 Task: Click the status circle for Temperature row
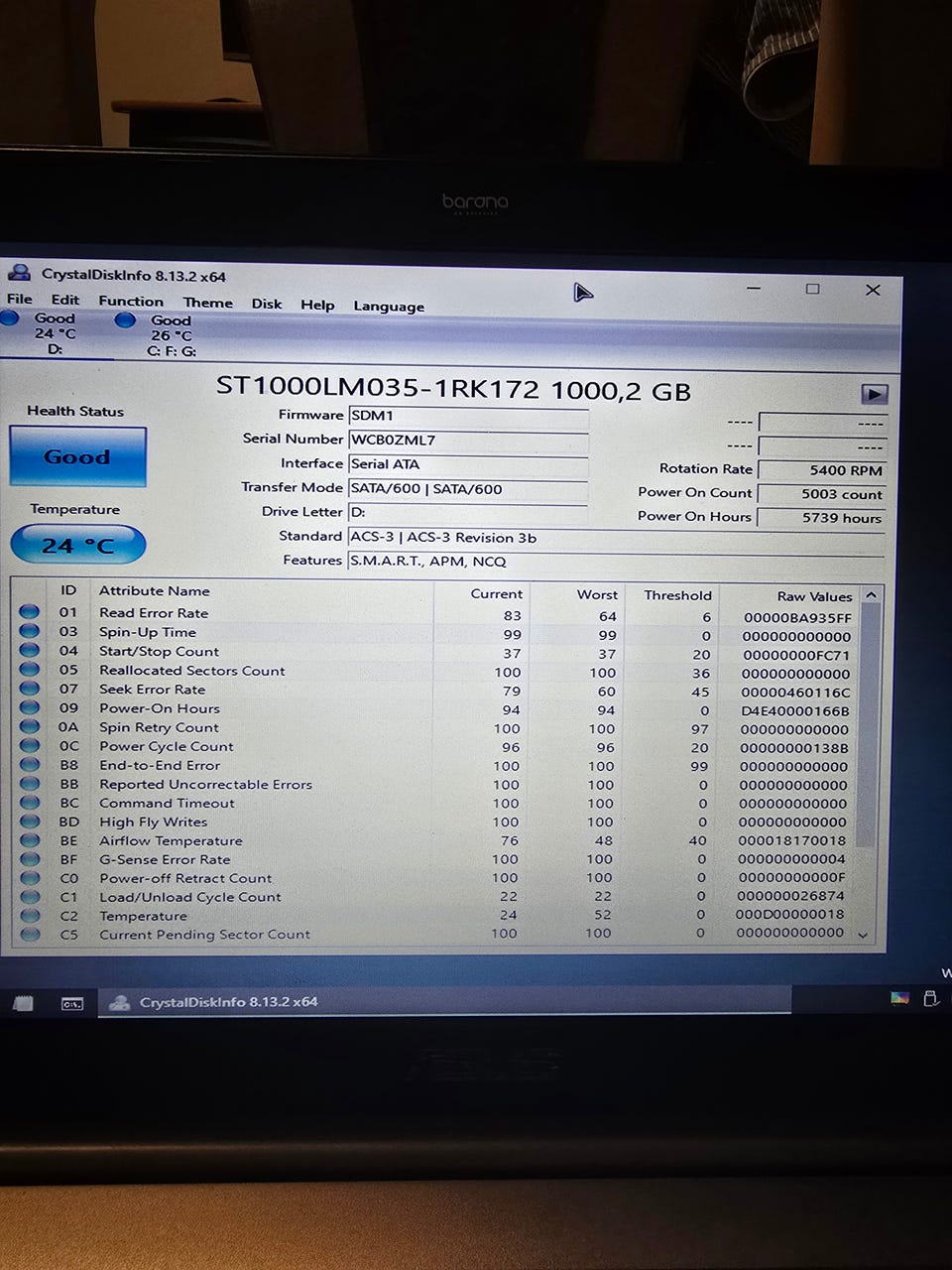(30, 916)
